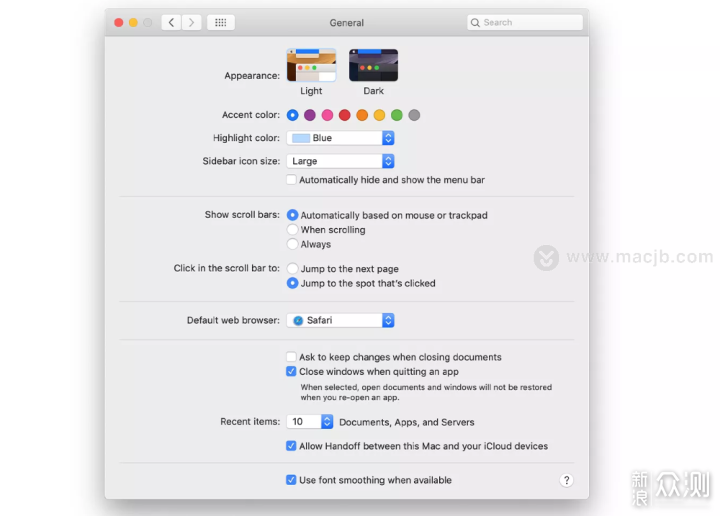Select the Light appearance thumbnail

tap(311, 65)
